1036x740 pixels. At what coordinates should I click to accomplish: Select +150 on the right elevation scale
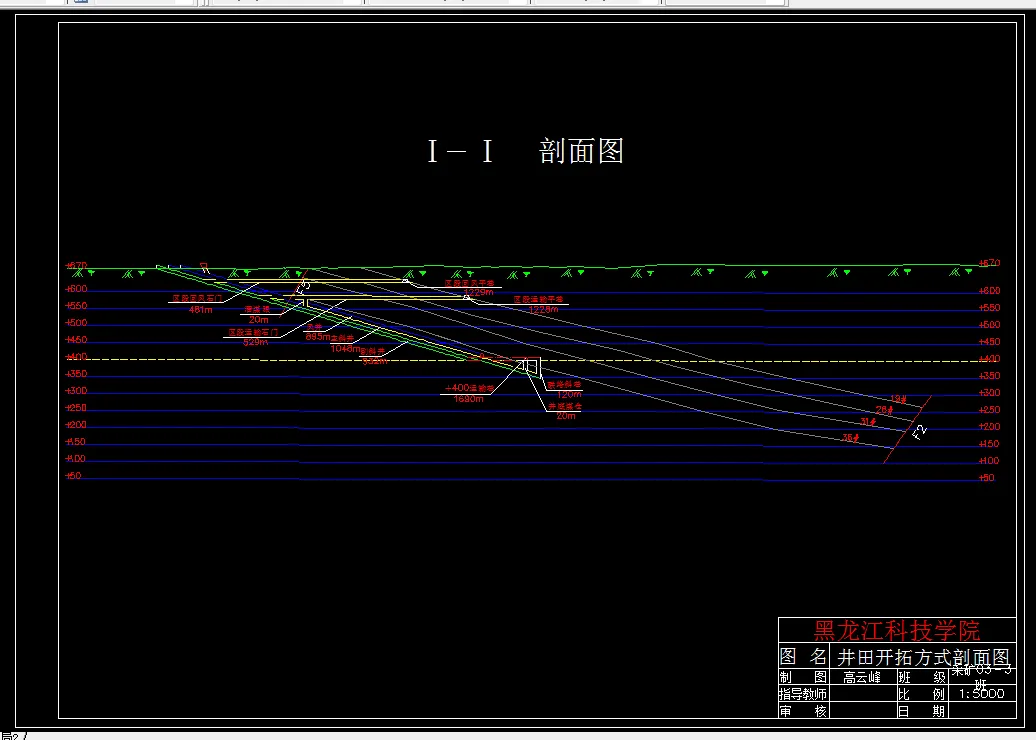[x=990, y=444]
